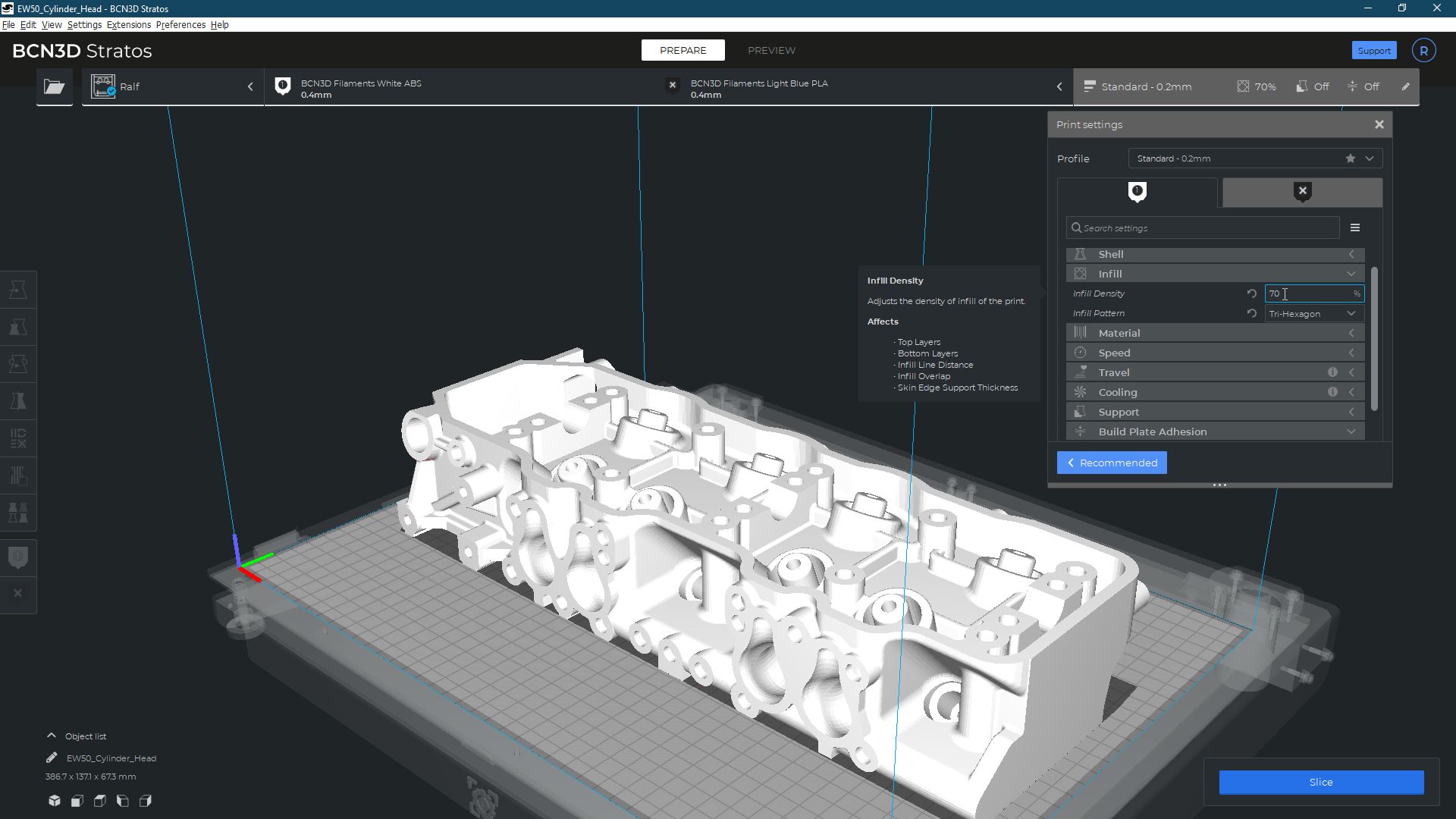Click 70% infill summary in top bar
Viewport: 1456px width, 819px height.
[x=1257, y=86]
